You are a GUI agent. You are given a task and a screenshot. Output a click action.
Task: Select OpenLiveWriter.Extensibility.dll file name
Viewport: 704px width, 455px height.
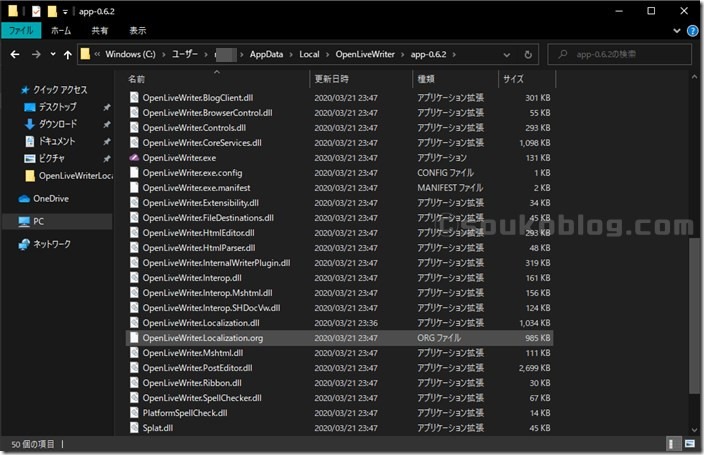pos(201,203)
